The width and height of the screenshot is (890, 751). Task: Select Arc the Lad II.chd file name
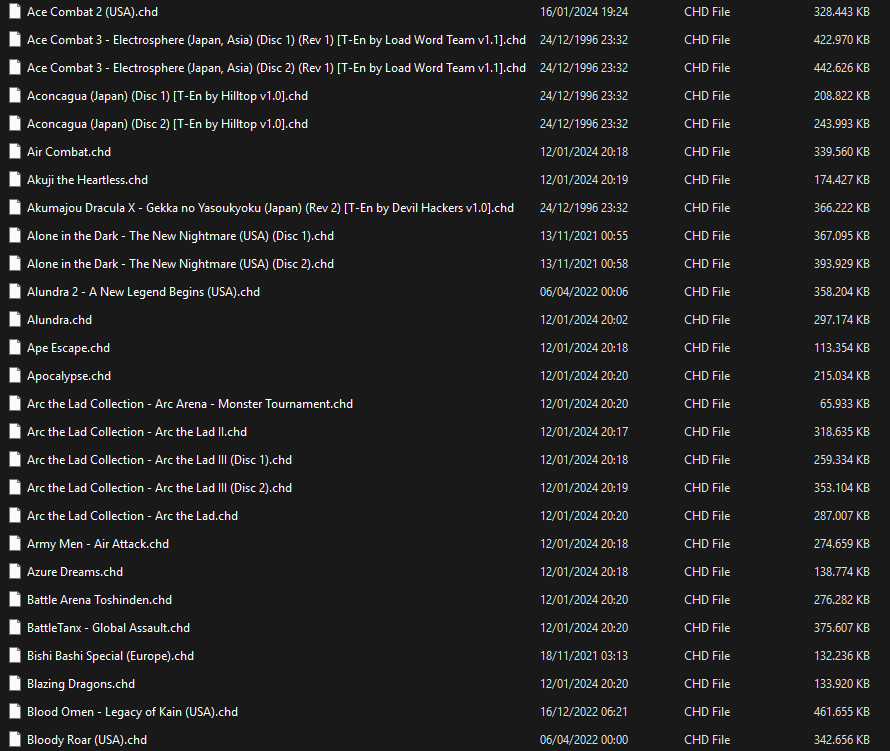[x=137, y=431]
